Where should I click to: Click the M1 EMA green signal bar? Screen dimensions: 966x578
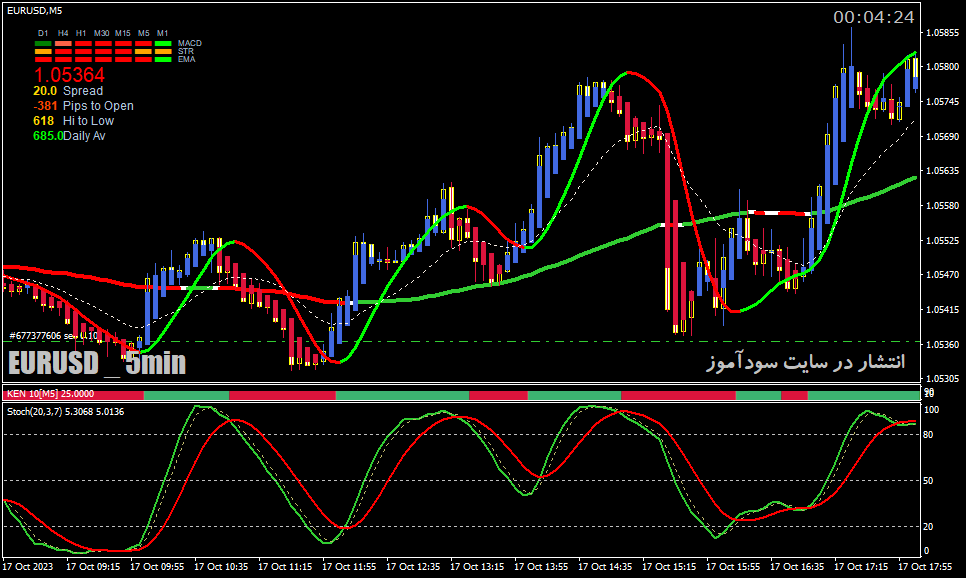pyautogui.click(x=163, y=59)
